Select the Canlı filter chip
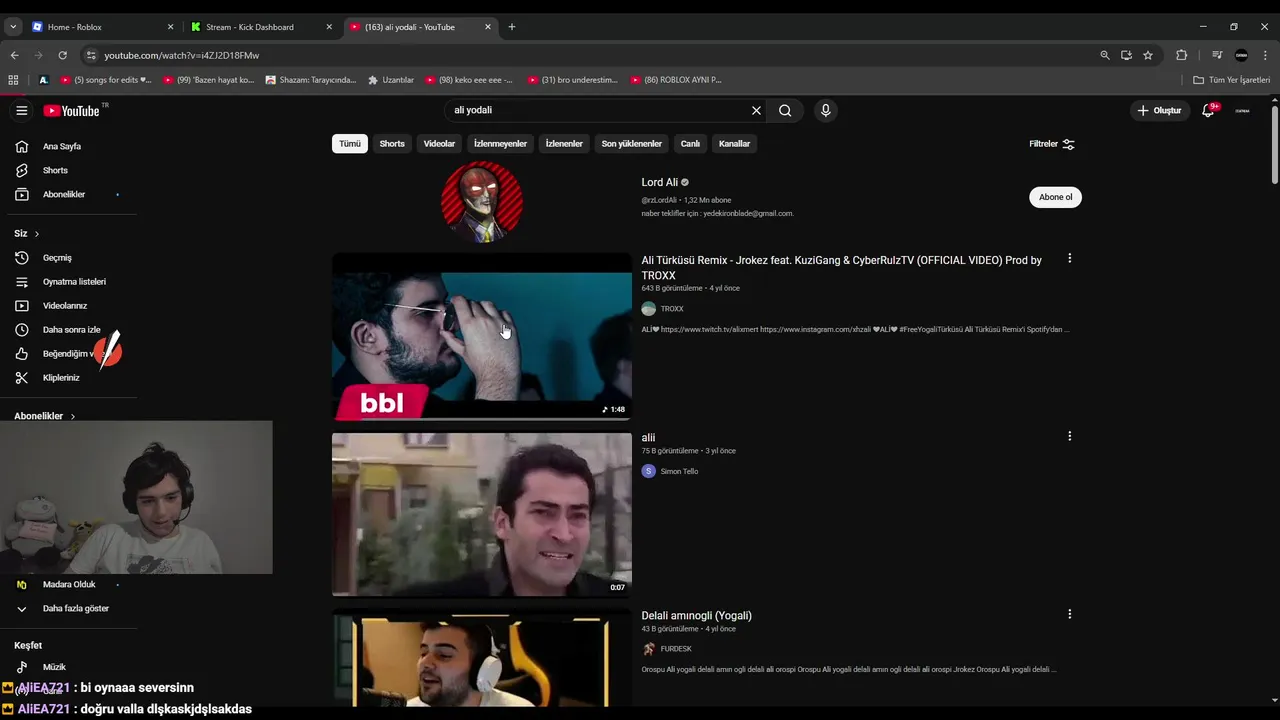This screenshot has height=720, width=1280. (690, 144)
